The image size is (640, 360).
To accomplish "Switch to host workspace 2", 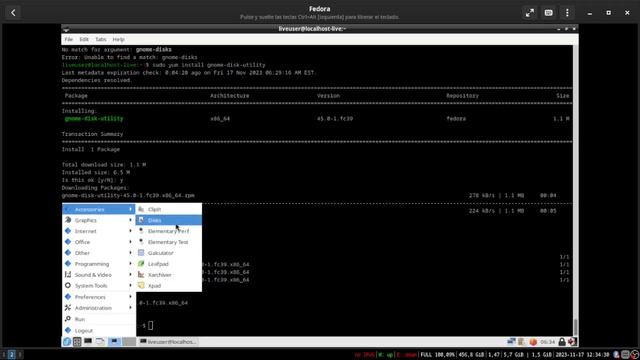I will [x=11, y=355].
